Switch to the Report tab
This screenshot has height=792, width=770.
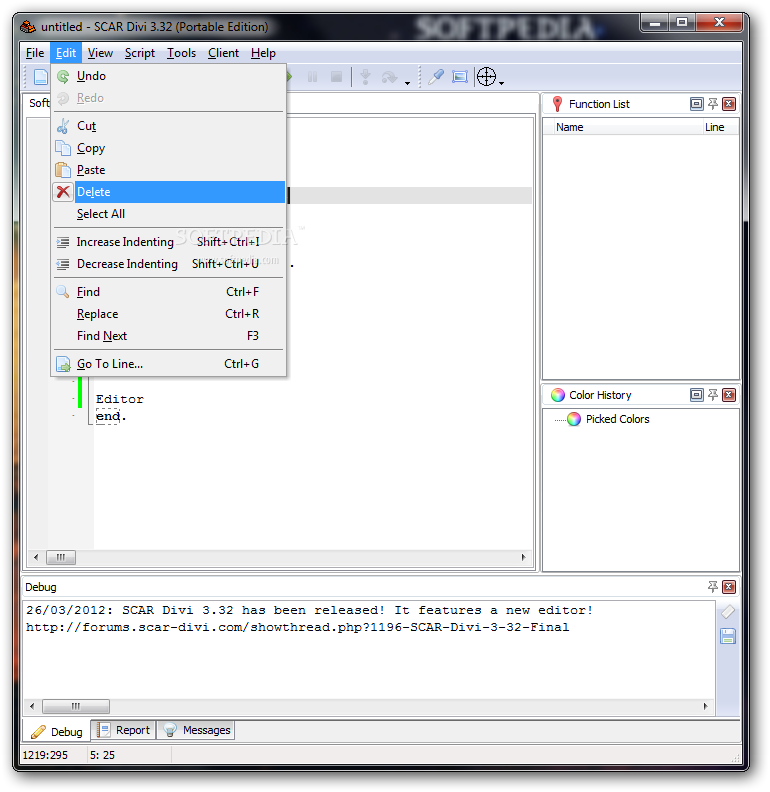pos(124,730)
